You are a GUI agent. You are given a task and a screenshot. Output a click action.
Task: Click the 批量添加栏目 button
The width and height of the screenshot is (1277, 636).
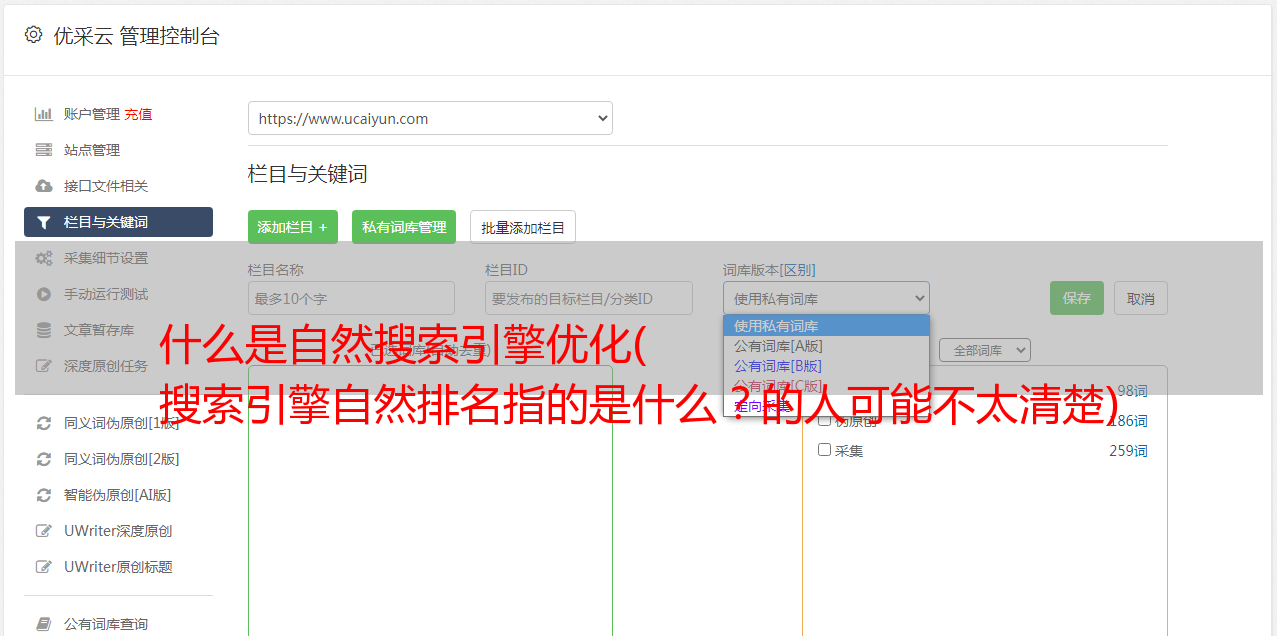click(523, 227)
